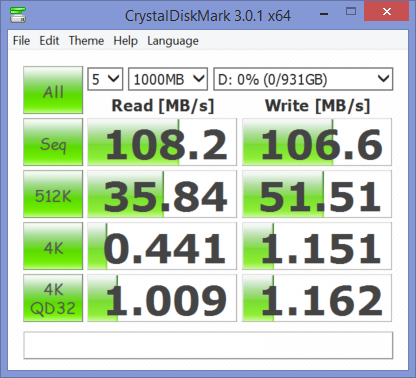Image resolution: width=416 pixels, height=378 pixels.
Task: Open the test count dropdown showing 5
Action: [x=105, y=79]
